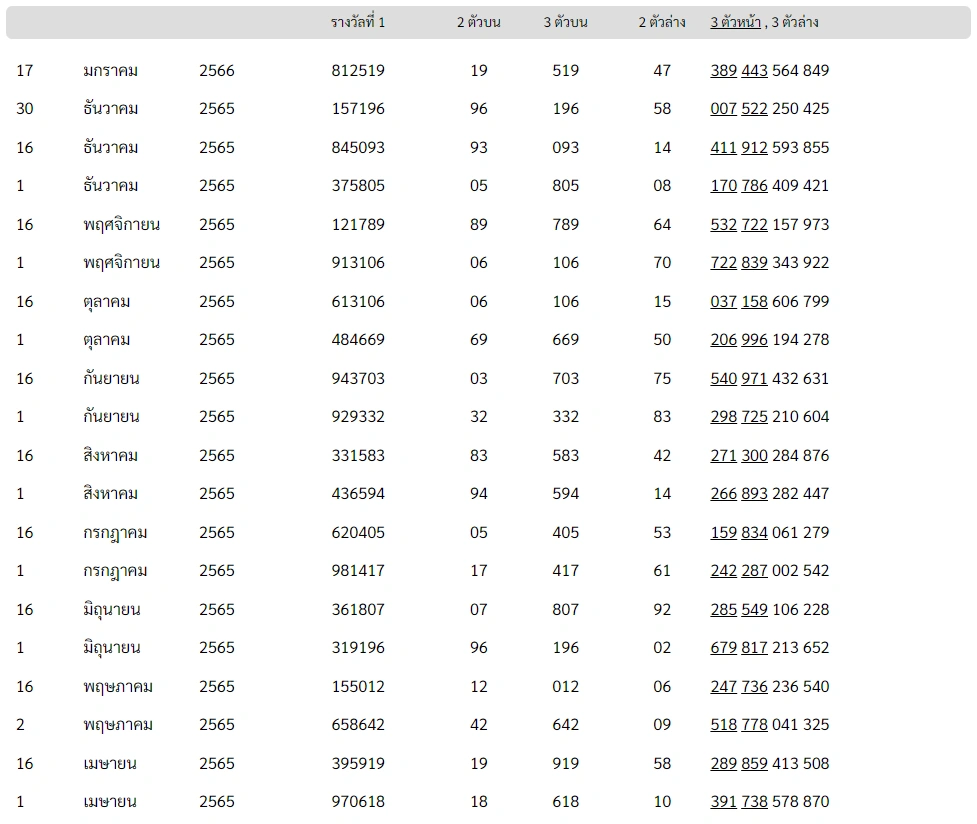This screenshot has width=977, height=824.
Task: Click link 839 for 1 พฤศจิกายน 2565
Action: click(x=754, y=262)
